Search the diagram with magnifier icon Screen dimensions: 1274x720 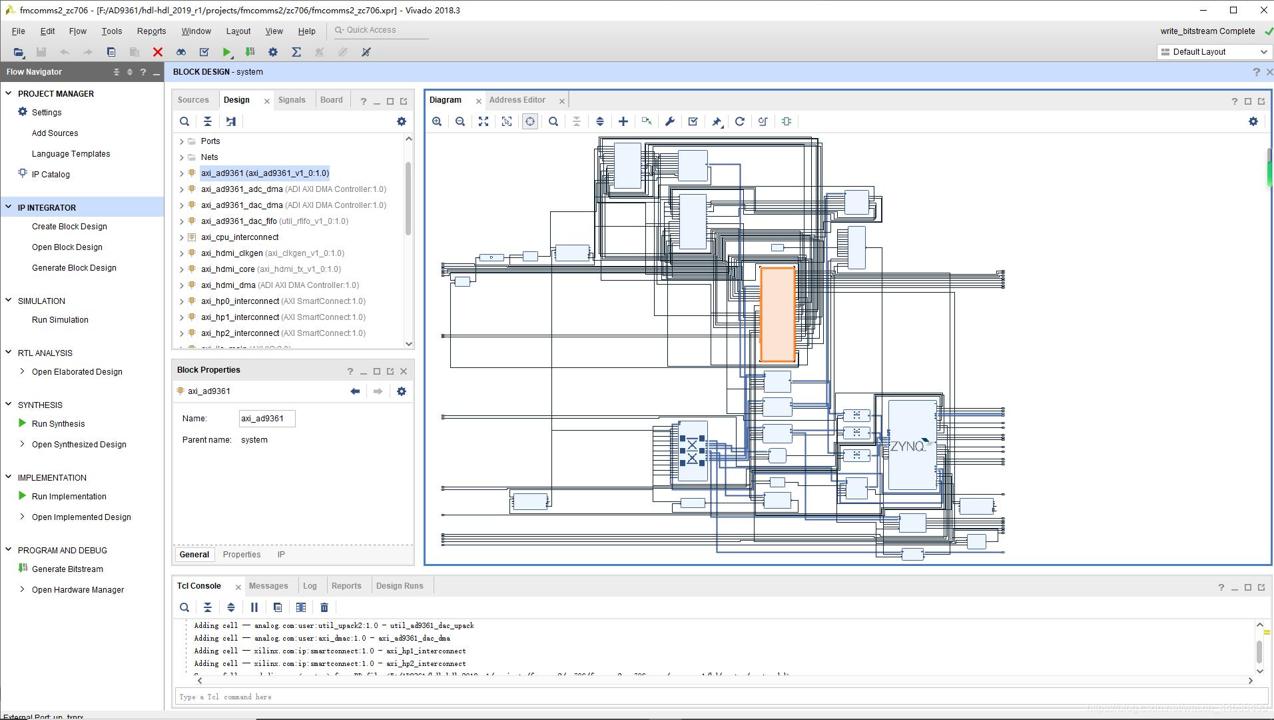click(553, 121)
